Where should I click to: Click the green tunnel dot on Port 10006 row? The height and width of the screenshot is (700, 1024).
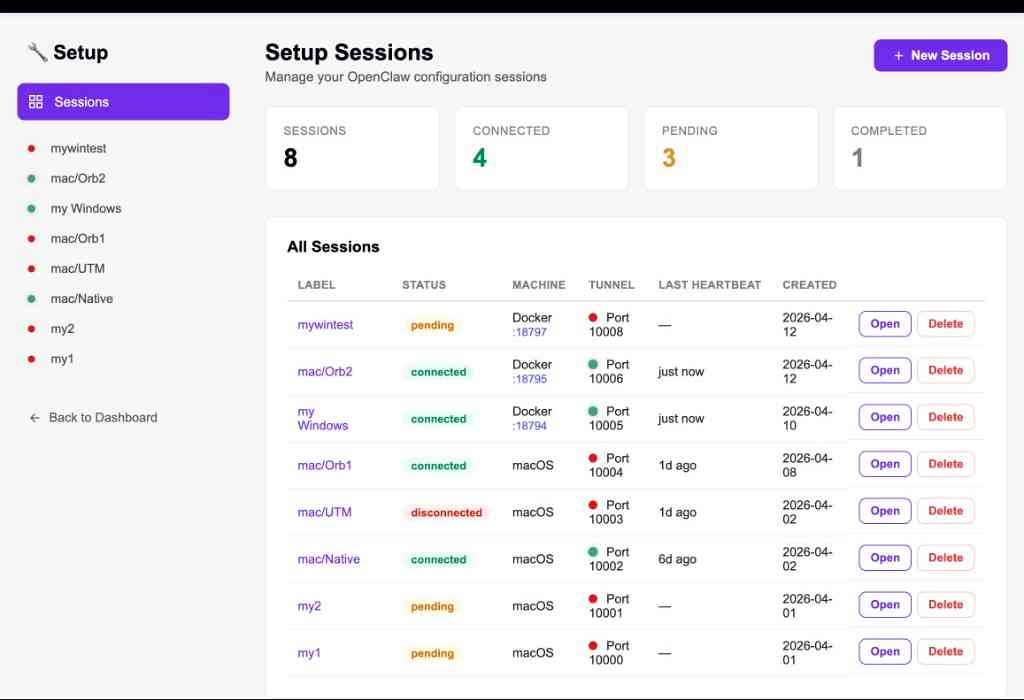click(592, 363)
